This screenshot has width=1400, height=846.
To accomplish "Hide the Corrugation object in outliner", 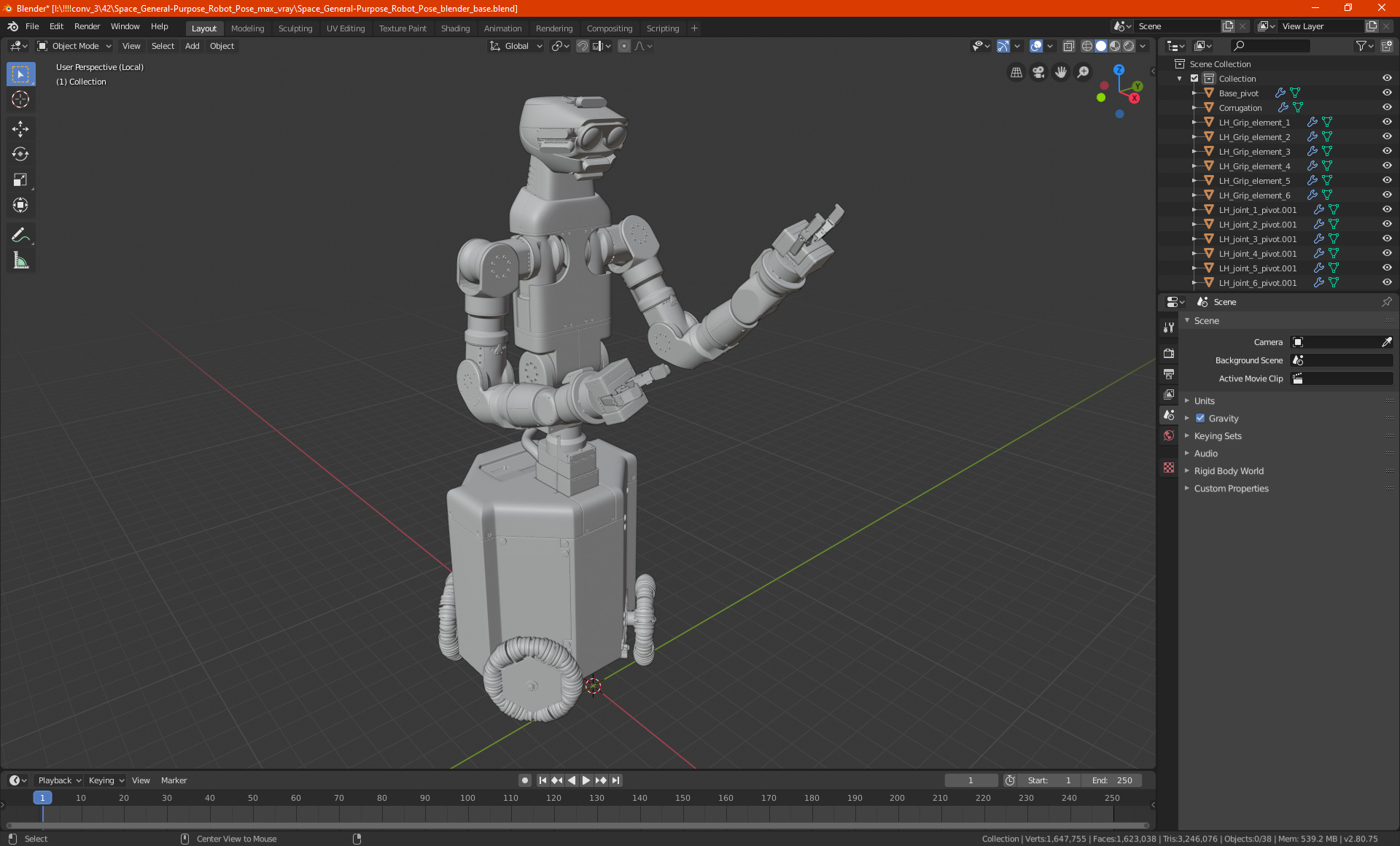I will [x=1386, y=107].
